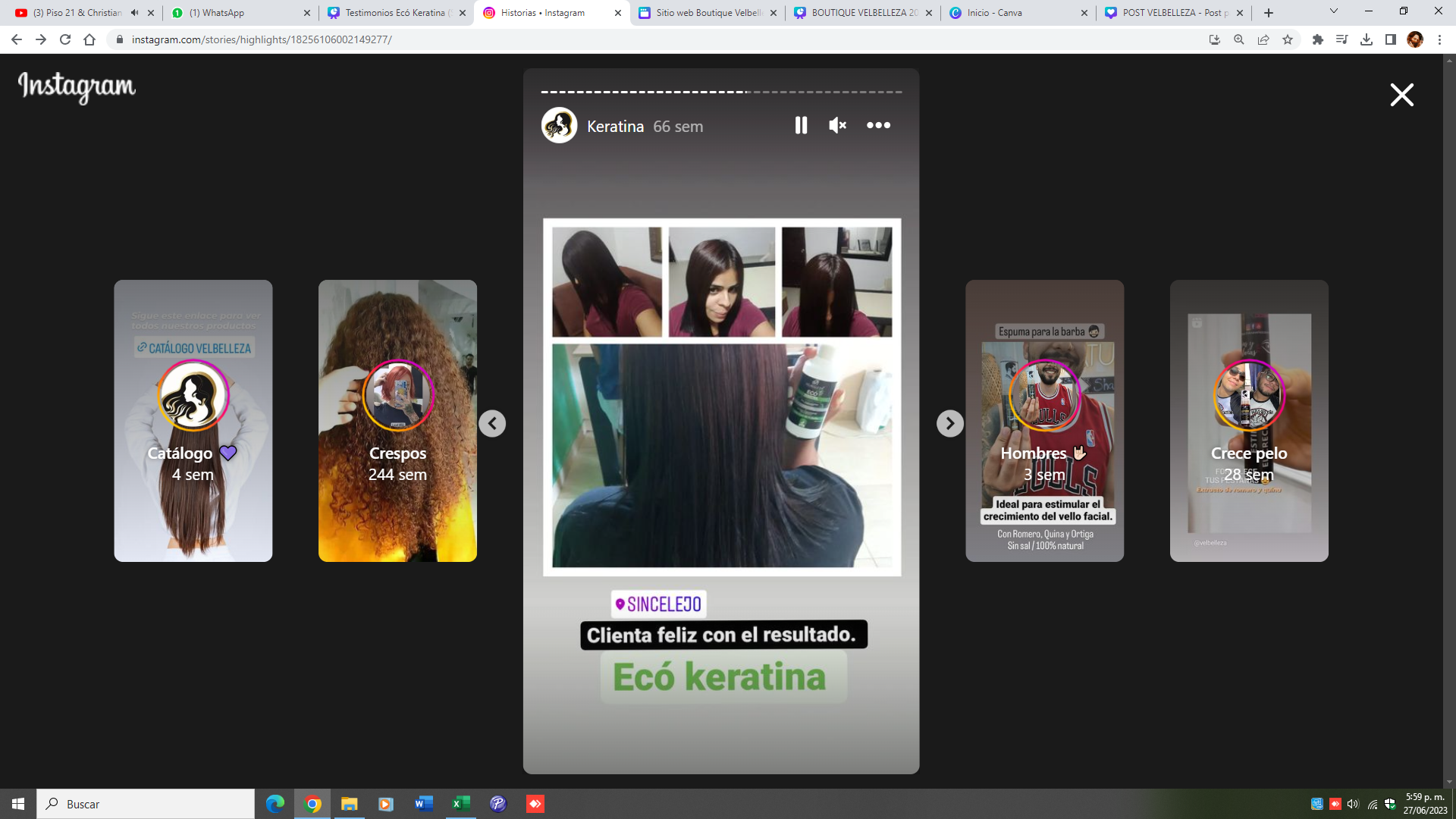Click the Instagram logo

77,86
